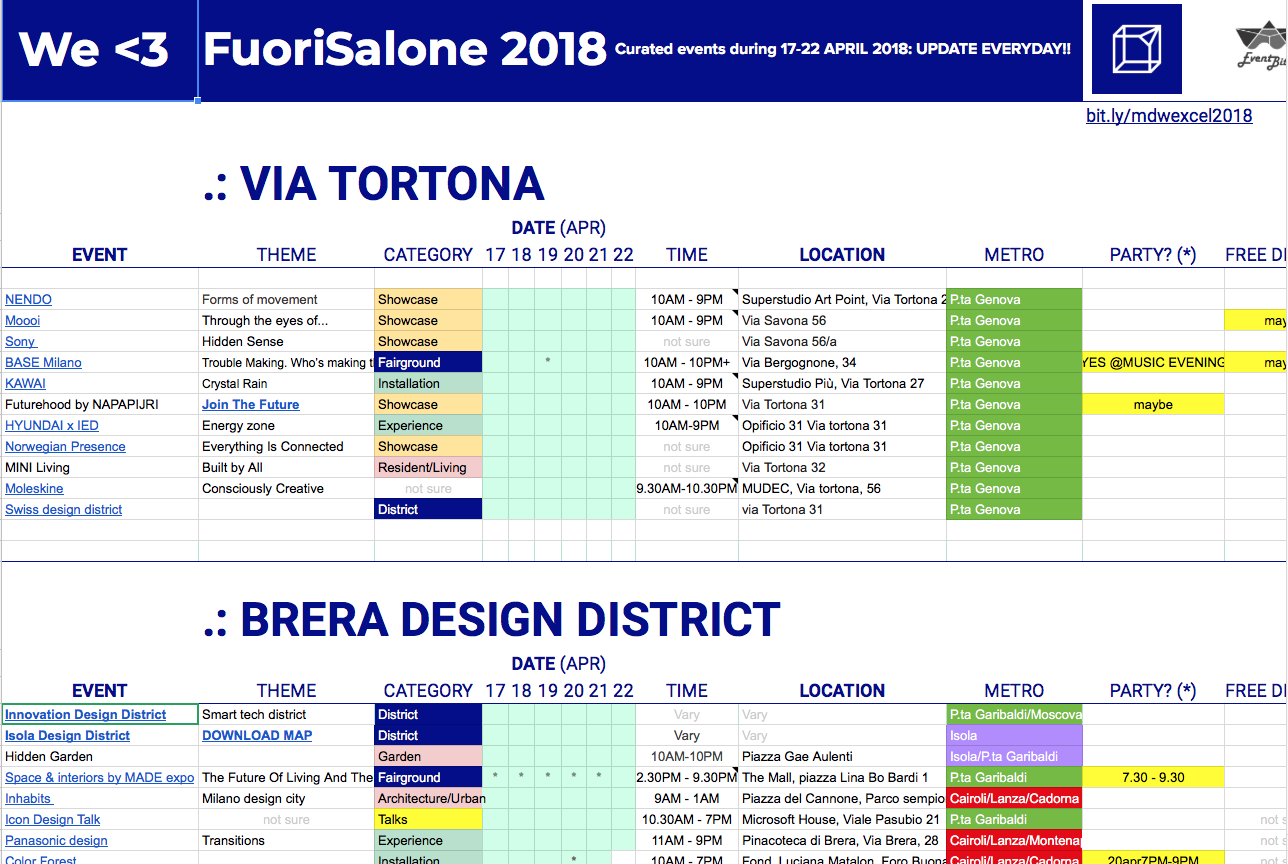1288x864 pixels.
Task: Select the 'YES @MUSIC EVENING' party cell
Action: [x=1153, y=362]
